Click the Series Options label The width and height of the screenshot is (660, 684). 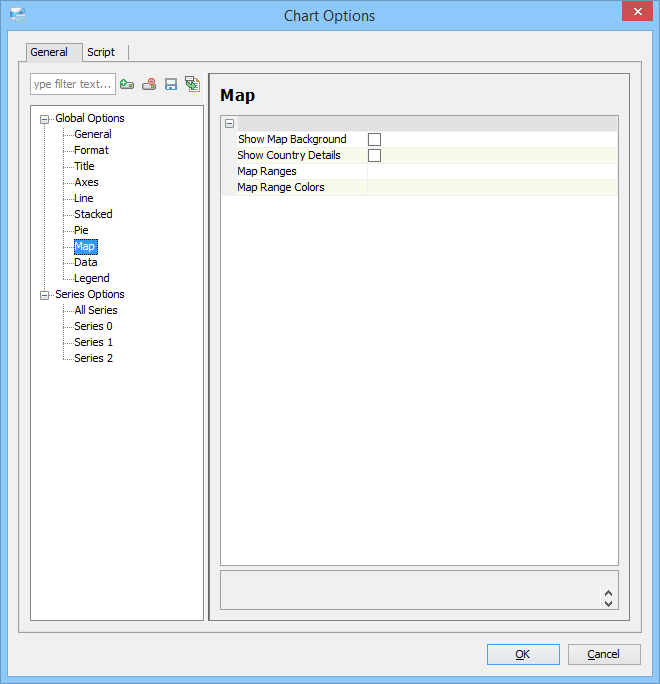(90, 294)
